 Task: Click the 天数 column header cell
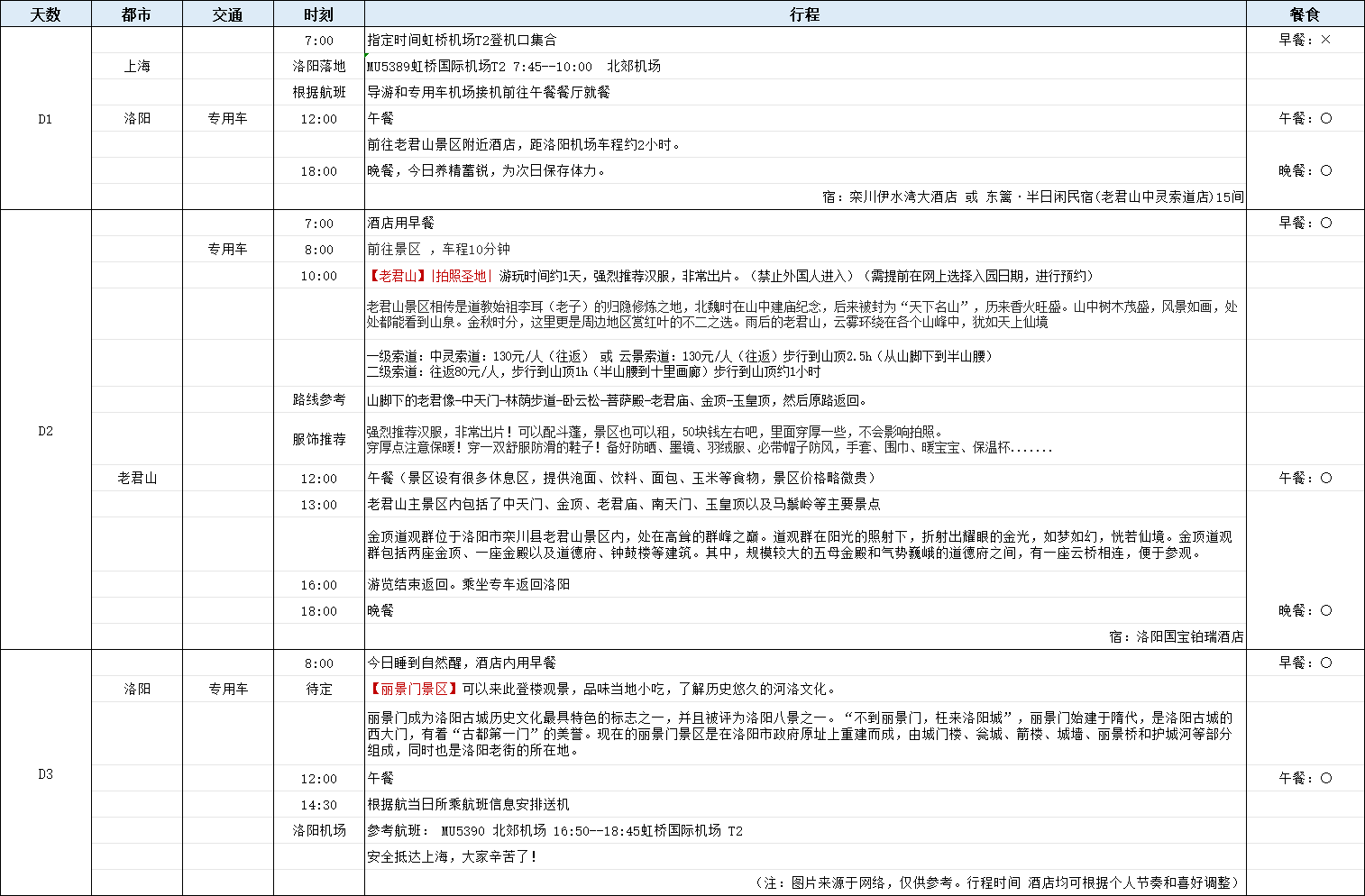[x=45, y=14]
